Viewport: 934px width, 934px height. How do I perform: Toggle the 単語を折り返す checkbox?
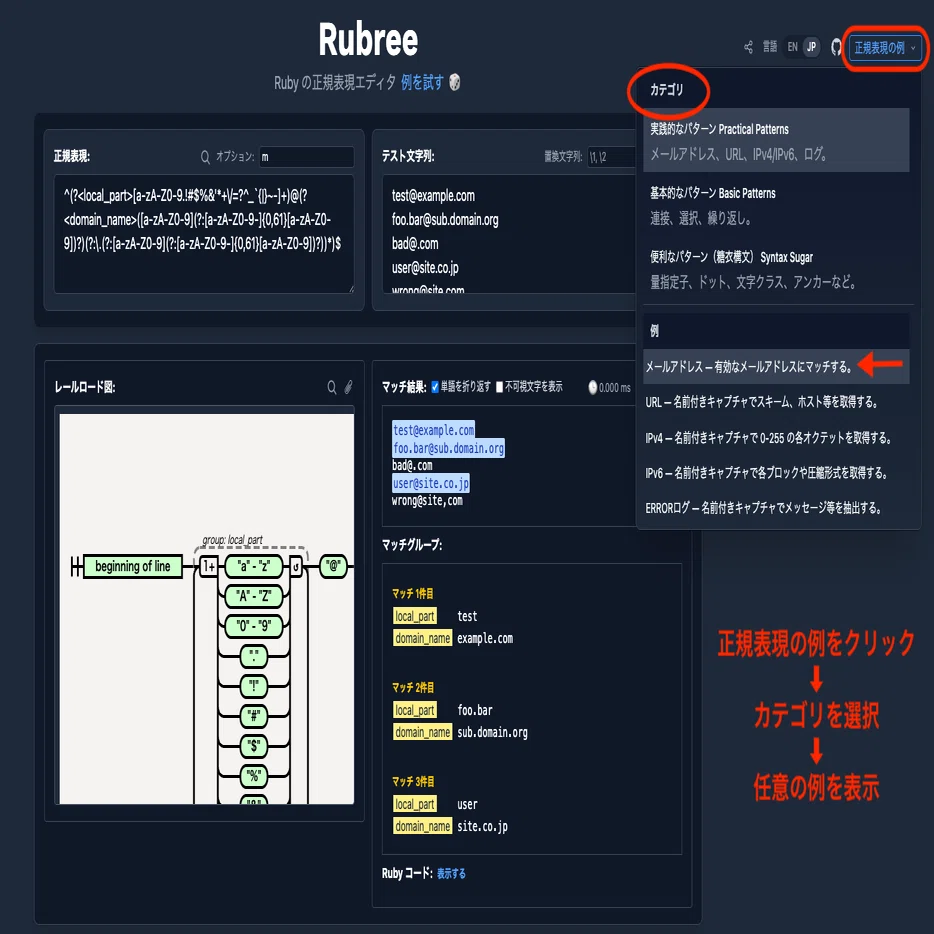435,387
